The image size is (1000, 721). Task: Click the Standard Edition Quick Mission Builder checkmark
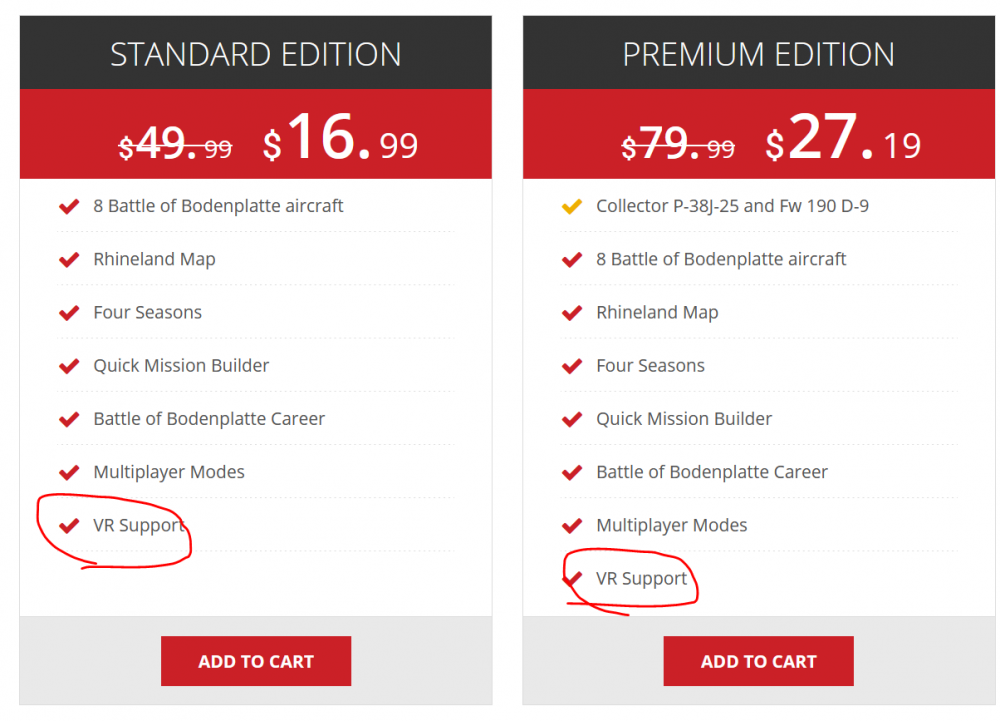[x=69, y=366]
